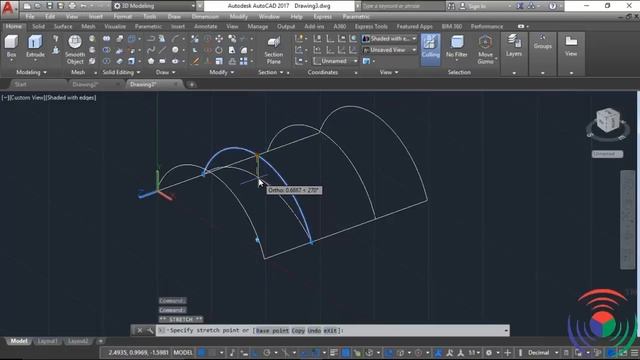Click the Autodesk Exchange Apps X icon
The height and width of the screenshot is (360, 640).
click(x=520, y=6)
